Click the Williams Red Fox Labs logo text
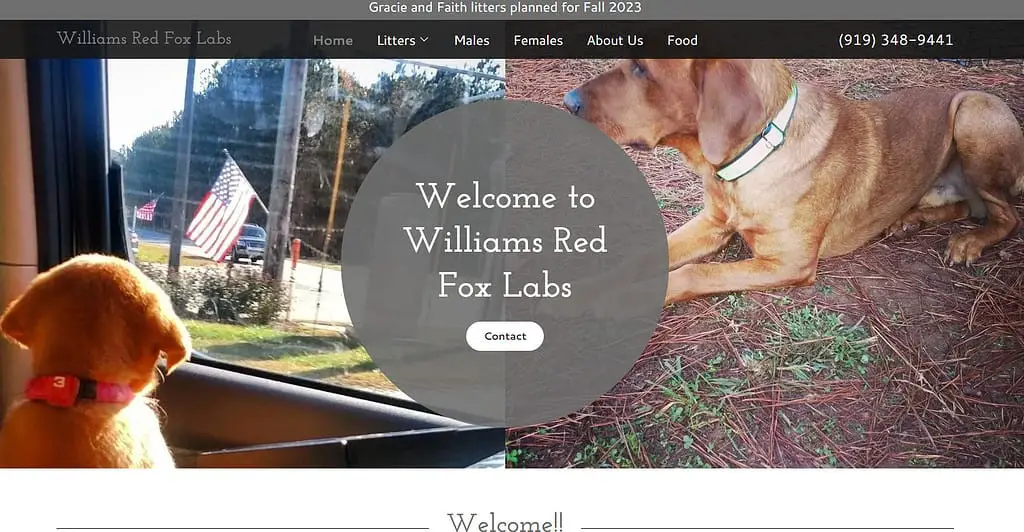1024x532 pixels. tap(144, 39)
